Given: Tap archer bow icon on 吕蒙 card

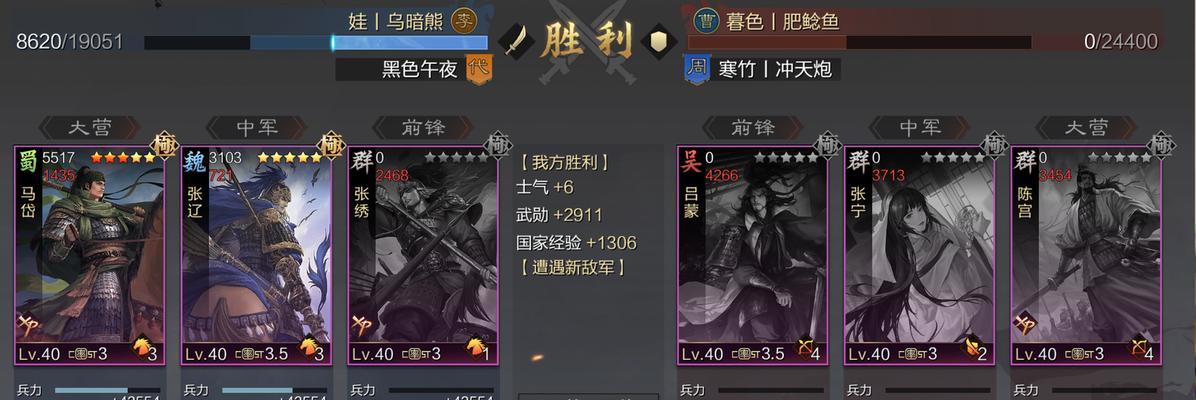Looking at the screenshot, I should click(x=806, y=350).
